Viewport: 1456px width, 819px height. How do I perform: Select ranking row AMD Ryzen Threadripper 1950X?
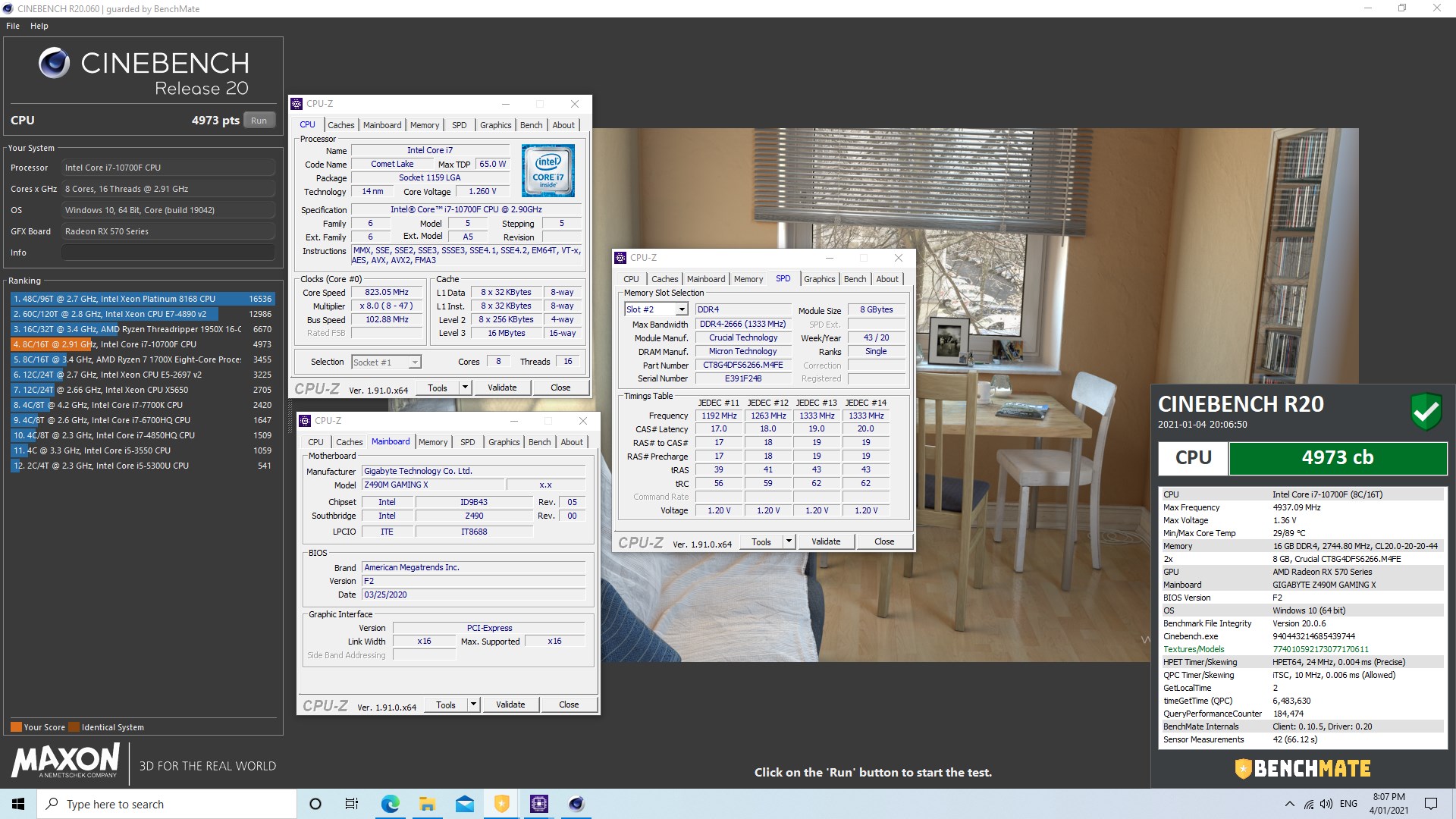[x=142, y=329]
